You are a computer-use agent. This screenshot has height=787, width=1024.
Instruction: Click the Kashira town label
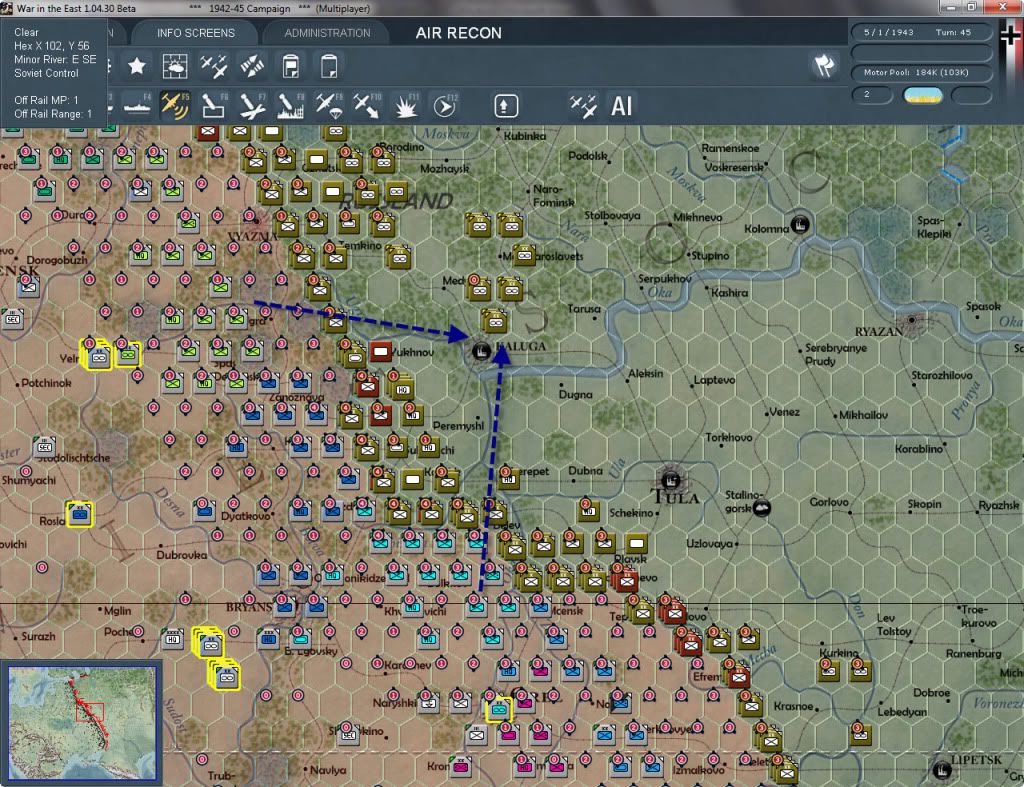point(729,293)
